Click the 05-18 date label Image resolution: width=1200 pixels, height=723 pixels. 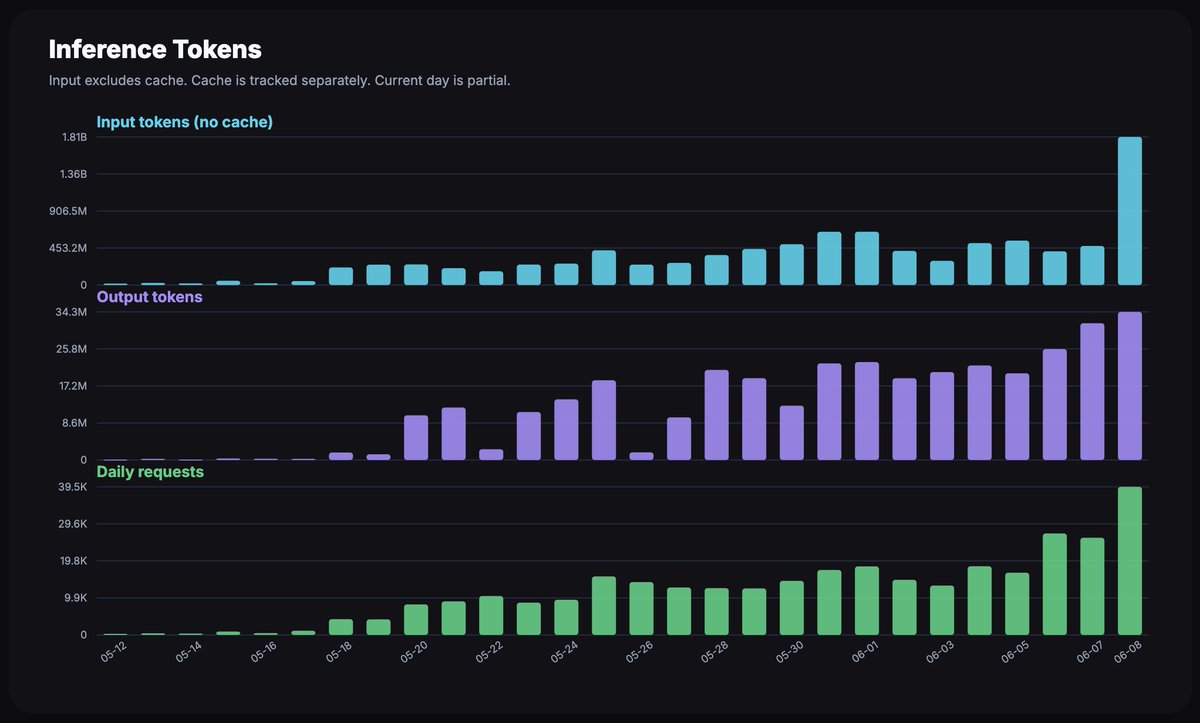tap(338, 653)
